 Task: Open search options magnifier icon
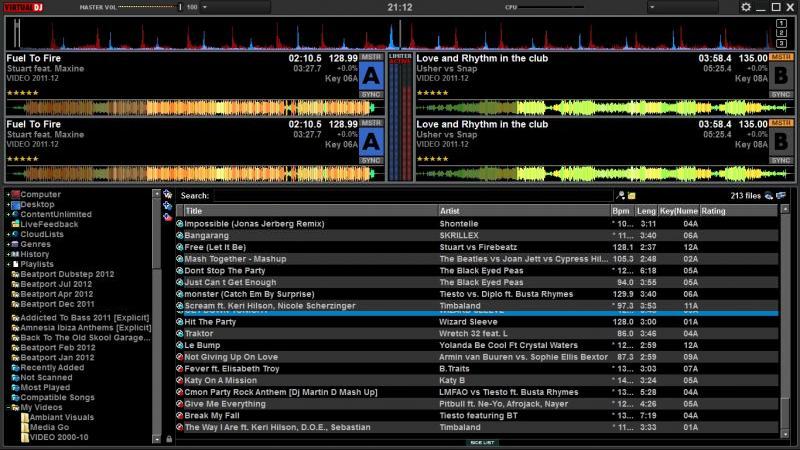coord(620,195)
